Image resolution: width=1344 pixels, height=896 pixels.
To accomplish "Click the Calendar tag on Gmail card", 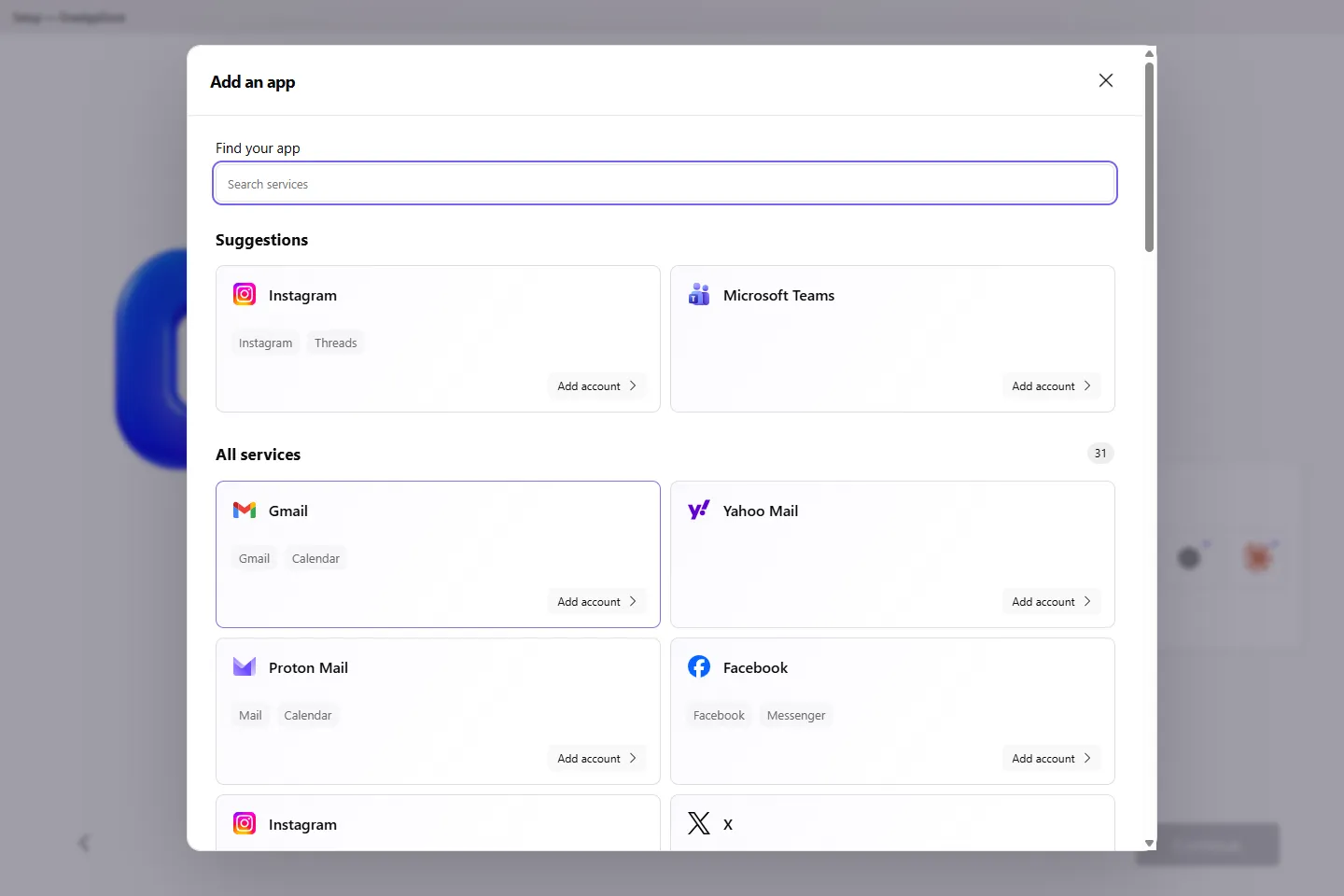I will click(315, 558).
